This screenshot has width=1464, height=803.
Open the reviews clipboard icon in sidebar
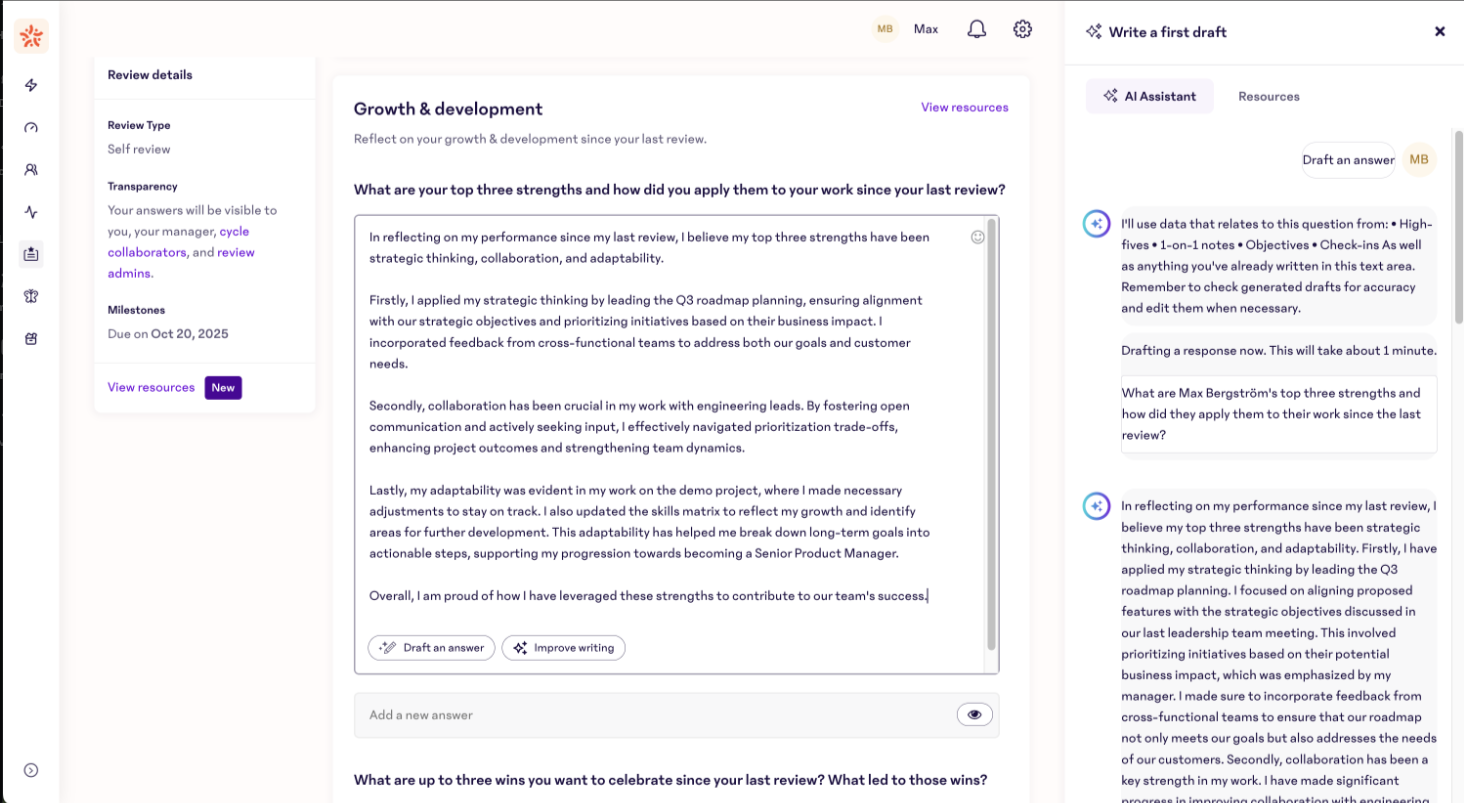31,254
